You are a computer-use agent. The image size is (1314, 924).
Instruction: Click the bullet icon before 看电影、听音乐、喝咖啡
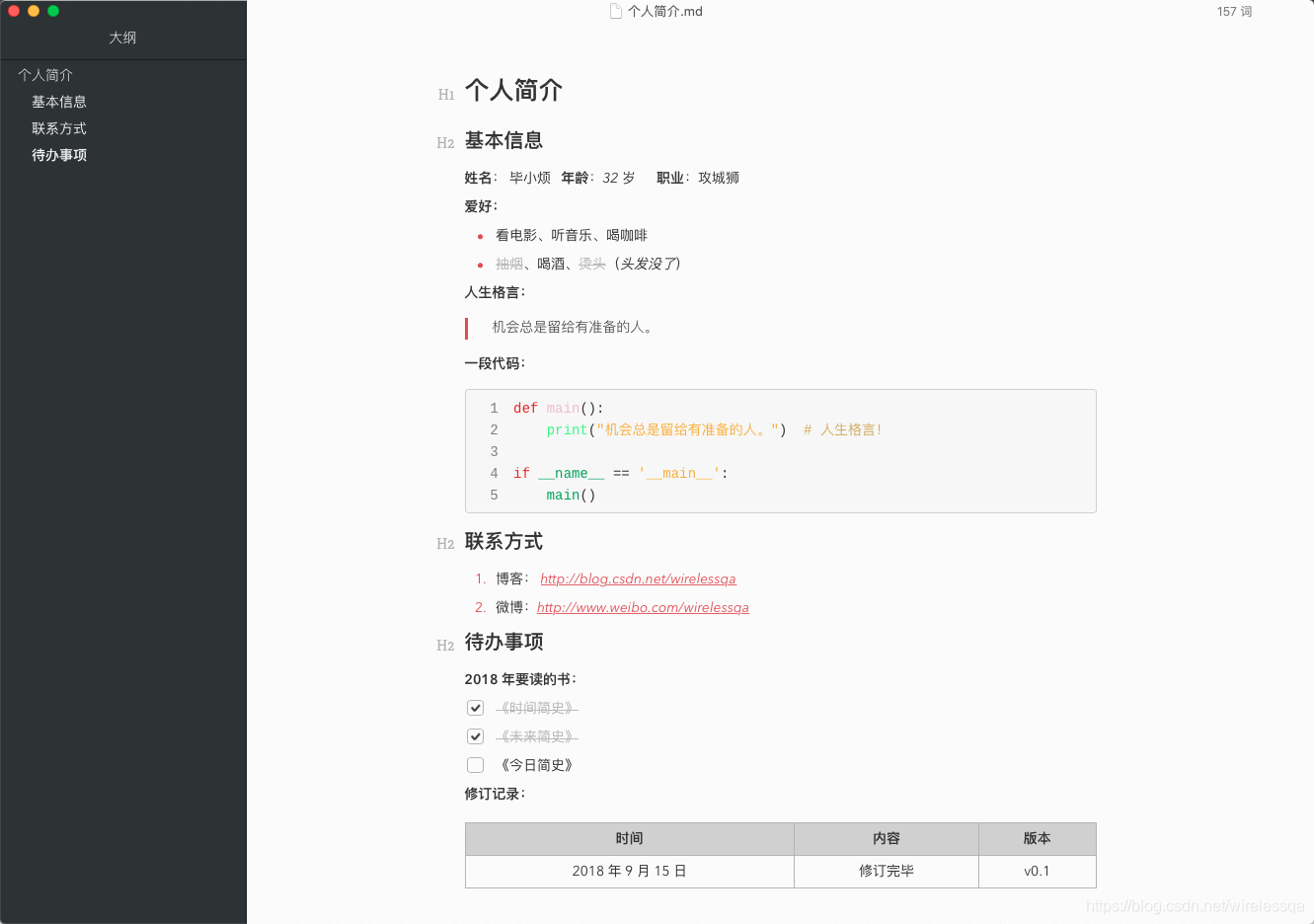coord(478,236)
